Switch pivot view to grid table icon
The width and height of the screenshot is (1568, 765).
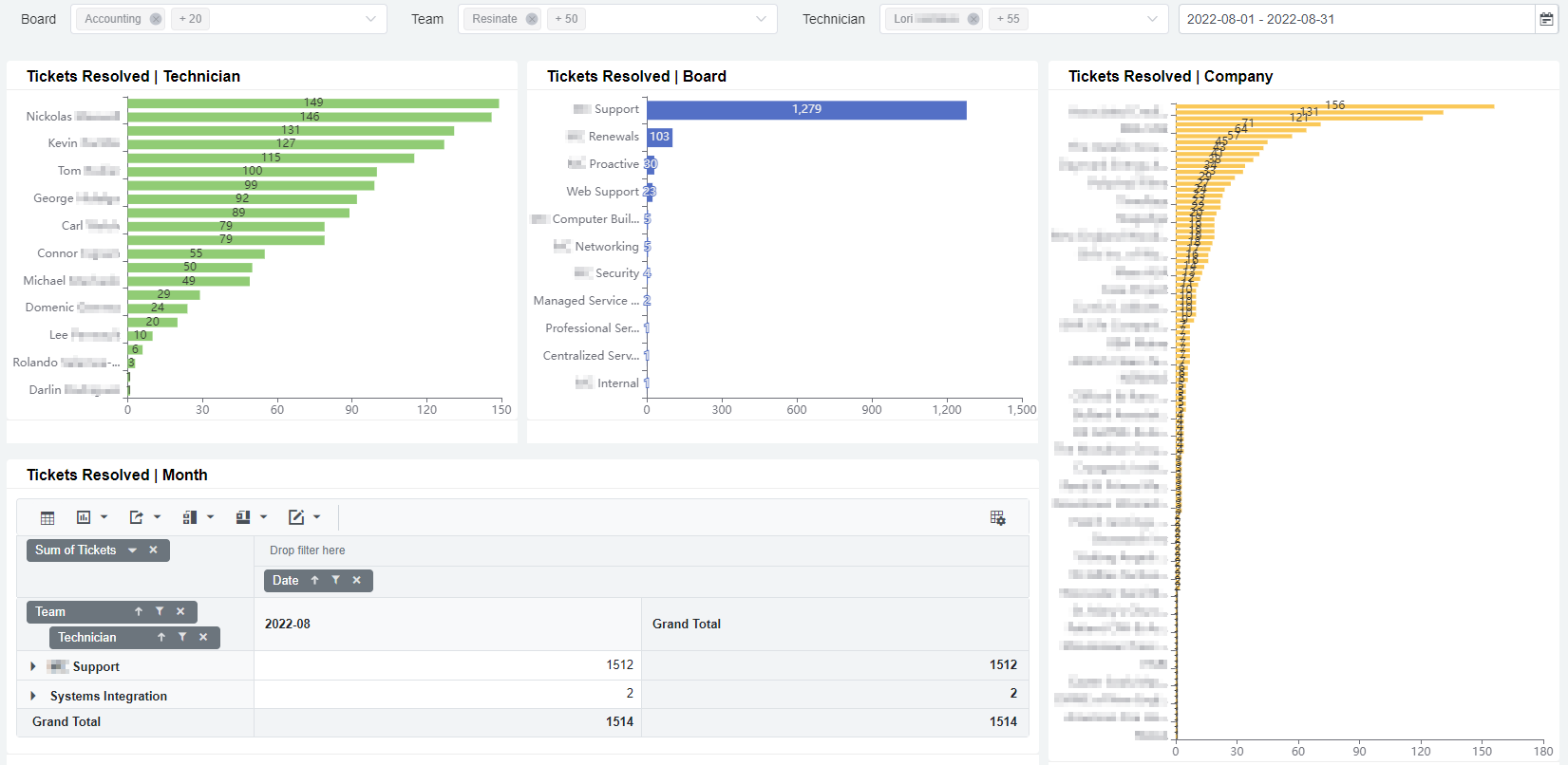(x=47, y=517)
